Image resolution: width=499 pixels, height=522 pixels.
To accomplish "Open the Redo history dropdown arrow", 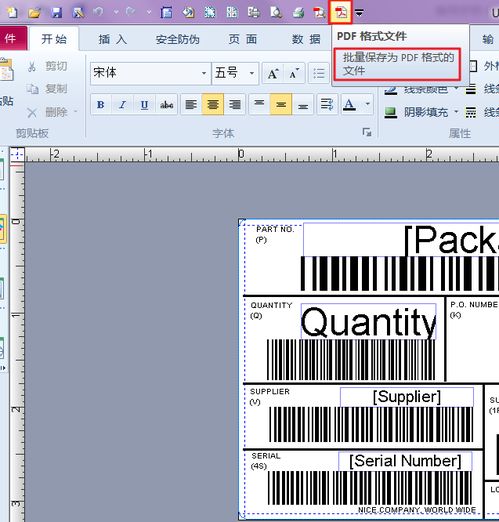I will point(149,13).
